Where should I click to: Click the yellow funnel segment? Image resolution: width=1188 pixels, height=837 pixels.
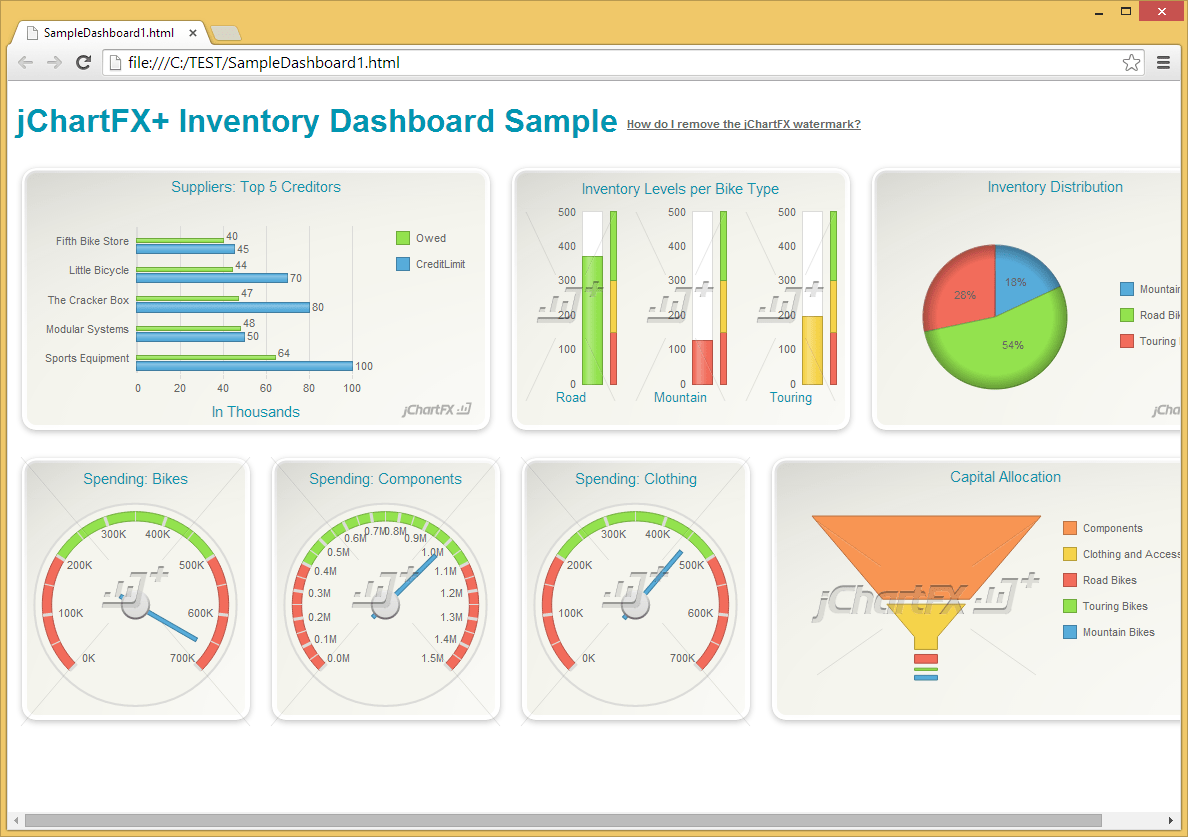click(926, 621)
